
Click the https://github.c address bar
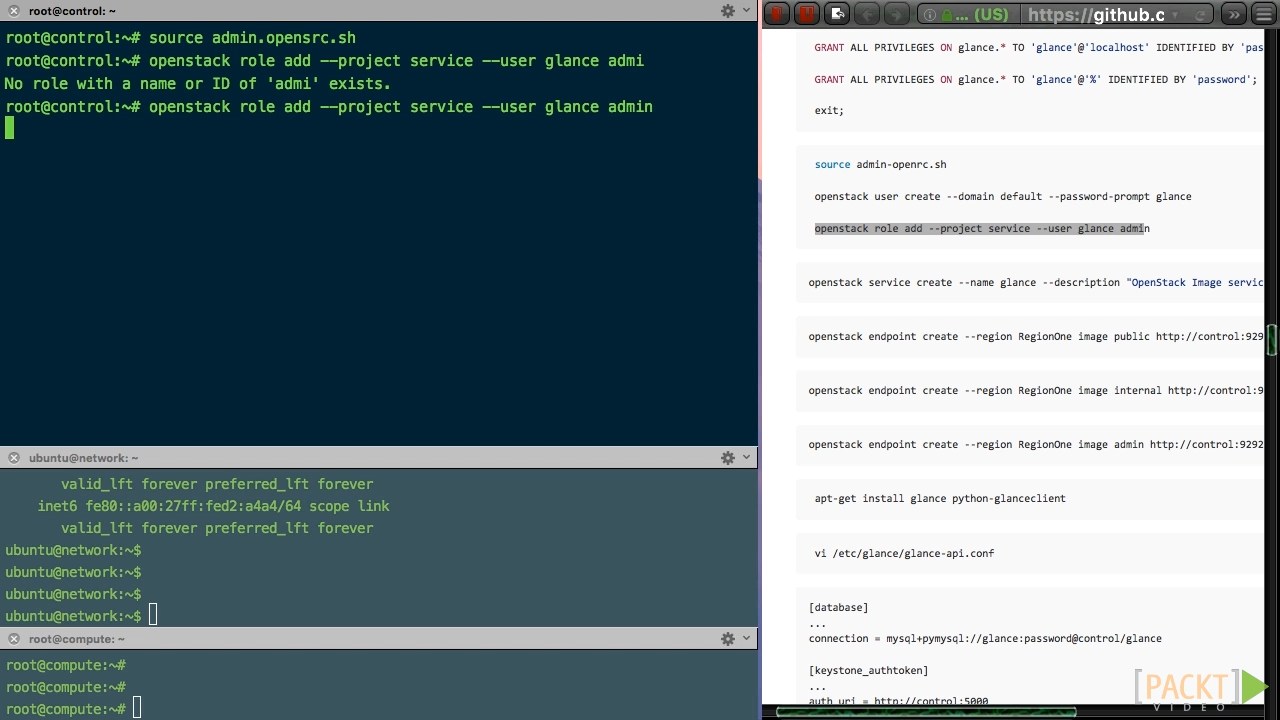[x=1095, y=15]
